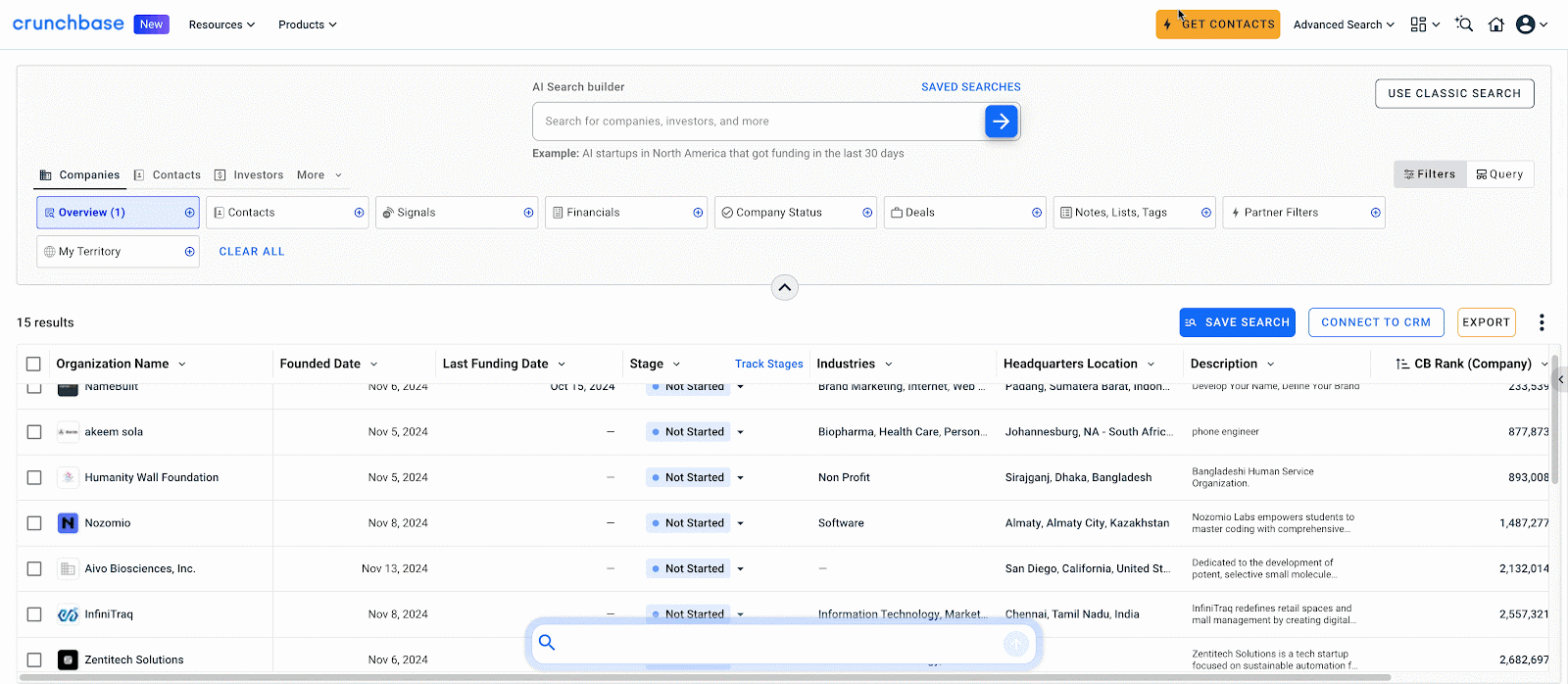Image resolution: width=1568 pixels, height=684 pixels.
Task: Add Signals filter using its plus icon
Action: [528, 213]
